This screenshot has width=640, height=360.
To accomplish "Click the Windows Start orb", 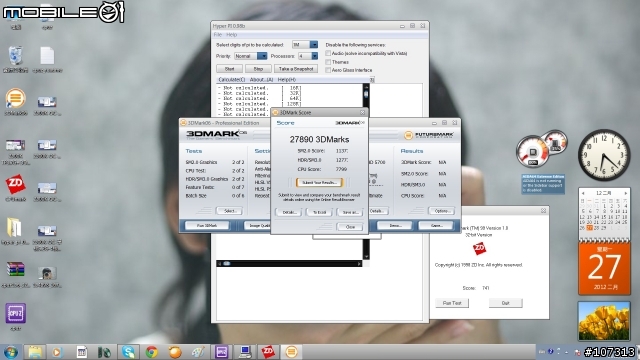I will [10, 352].
